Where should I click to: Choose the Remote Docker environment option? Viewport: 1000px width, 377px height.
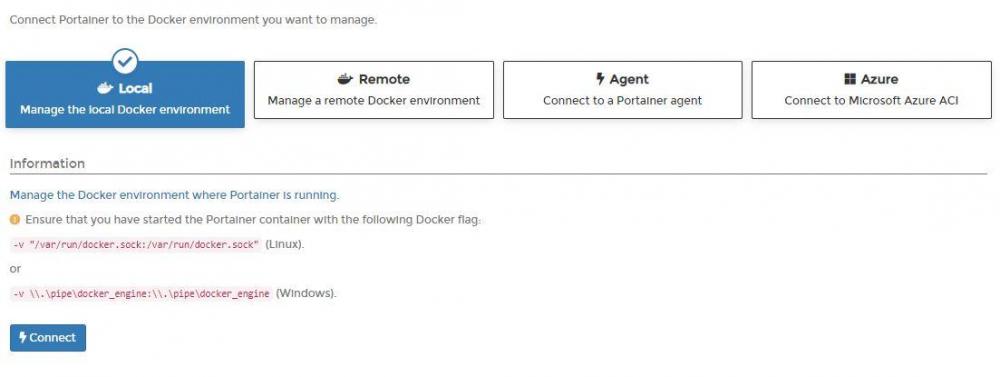374,90
